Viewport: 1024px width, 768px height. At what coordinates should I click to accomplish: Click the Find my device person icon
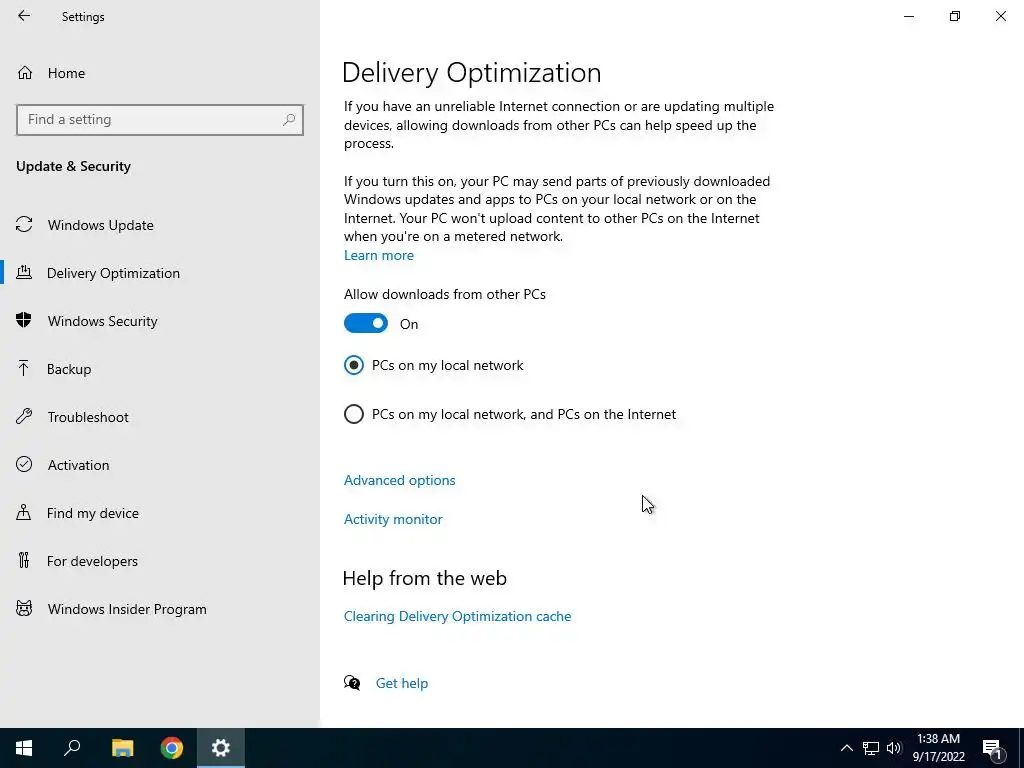24,513
